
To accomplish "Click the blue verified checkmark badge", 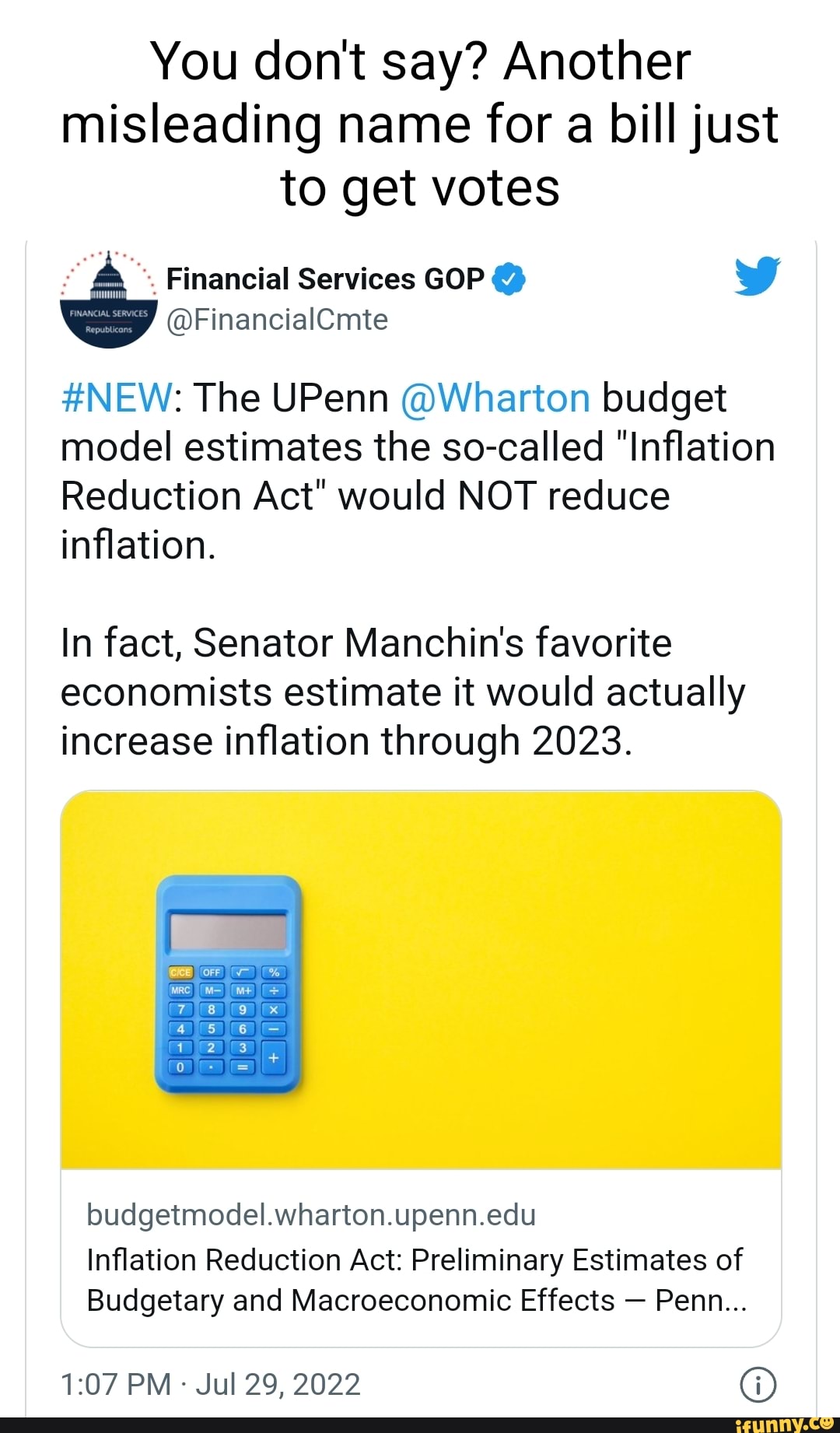I will pos(509,279).
